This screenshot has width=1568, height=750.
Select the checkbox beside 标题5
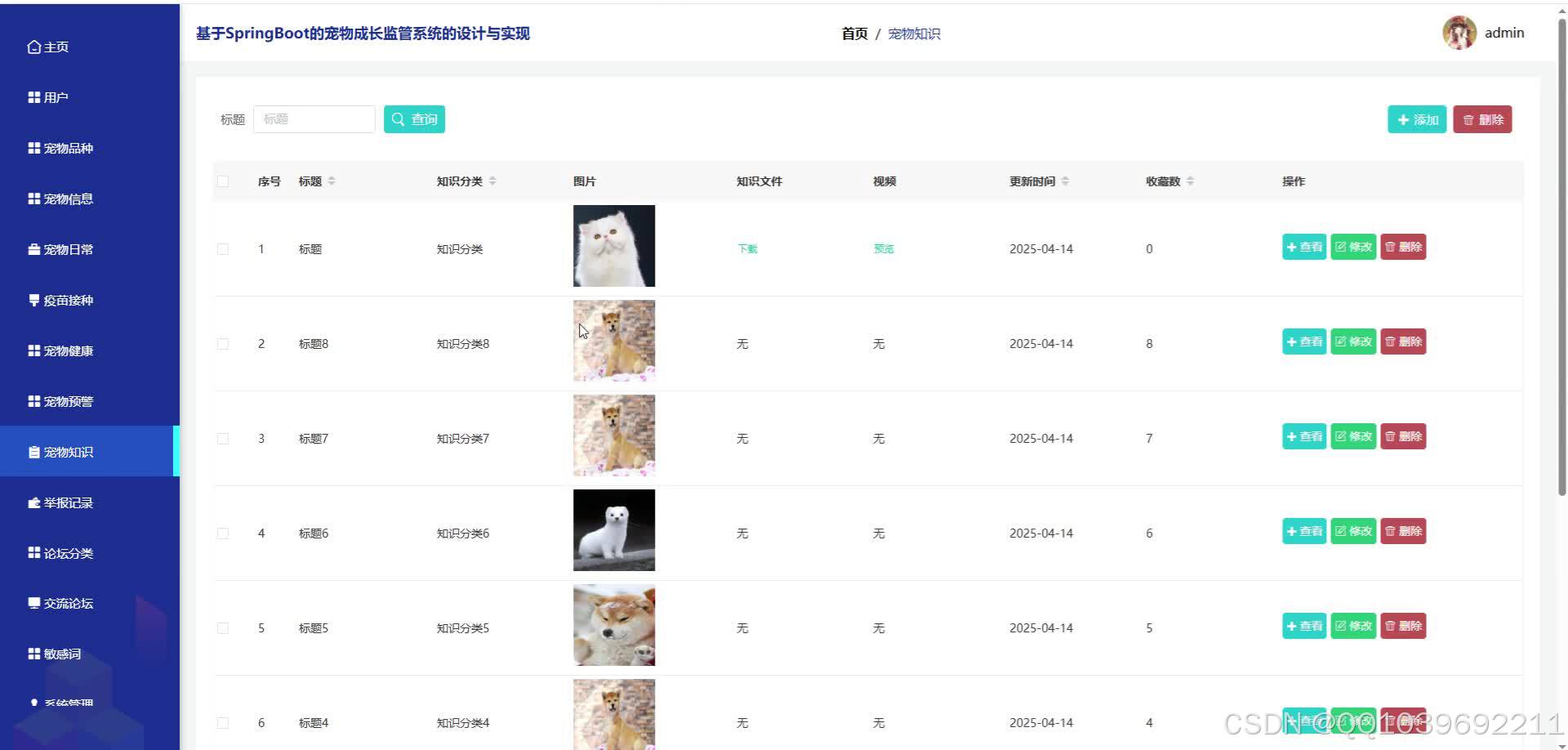click(223, 627)
